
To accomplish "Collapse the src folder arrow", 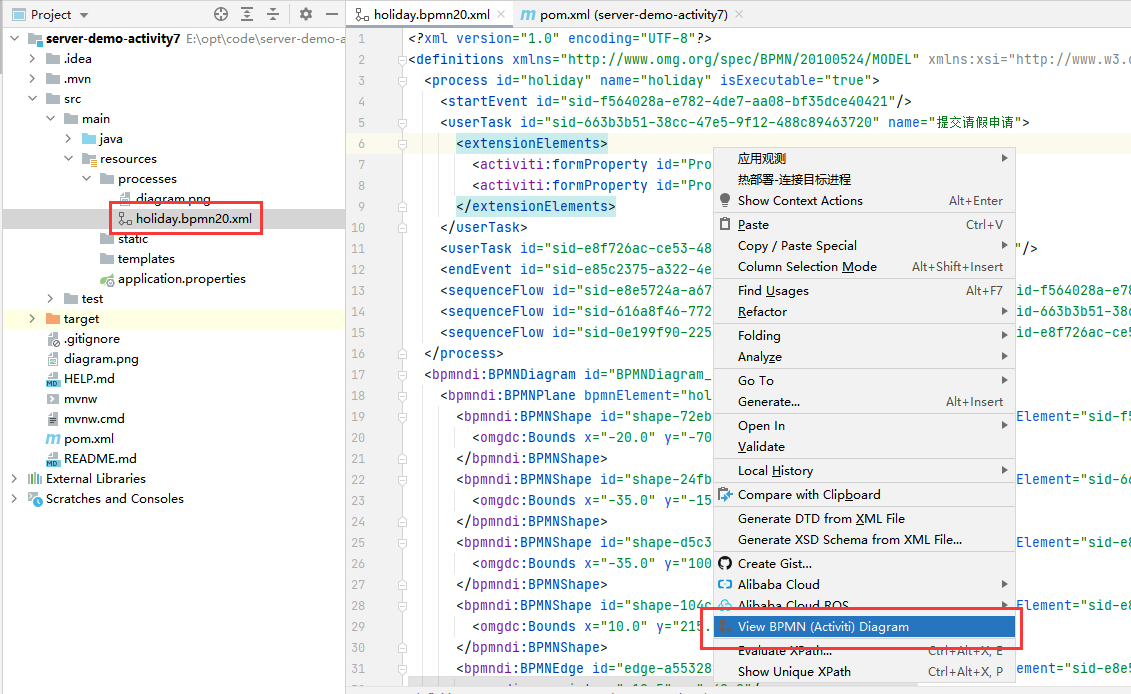I will tap(32, 99).
